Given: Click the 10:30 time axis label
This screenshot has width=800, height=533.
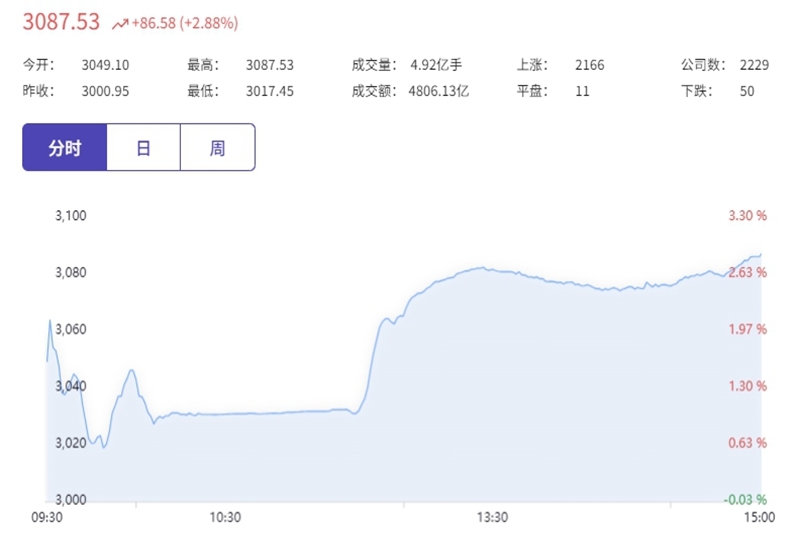Looking at the screenshot, I should click(x=225, y=517).
